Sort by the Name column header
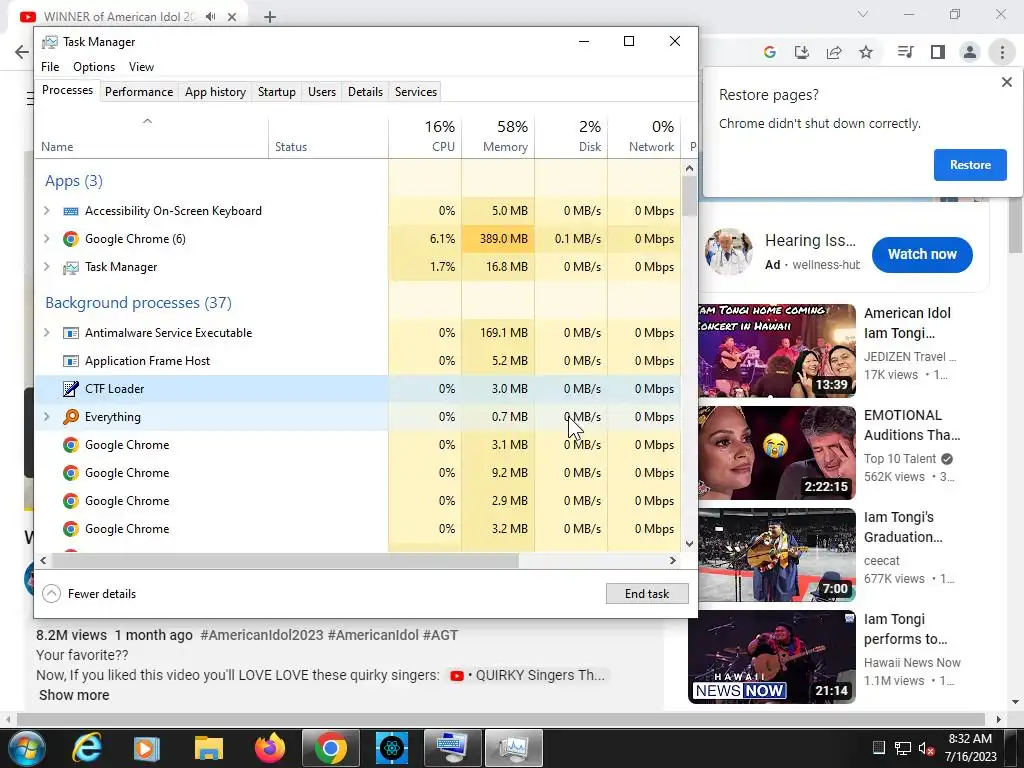The width and height of the screenshot is (1024, 768). [151, 136]
